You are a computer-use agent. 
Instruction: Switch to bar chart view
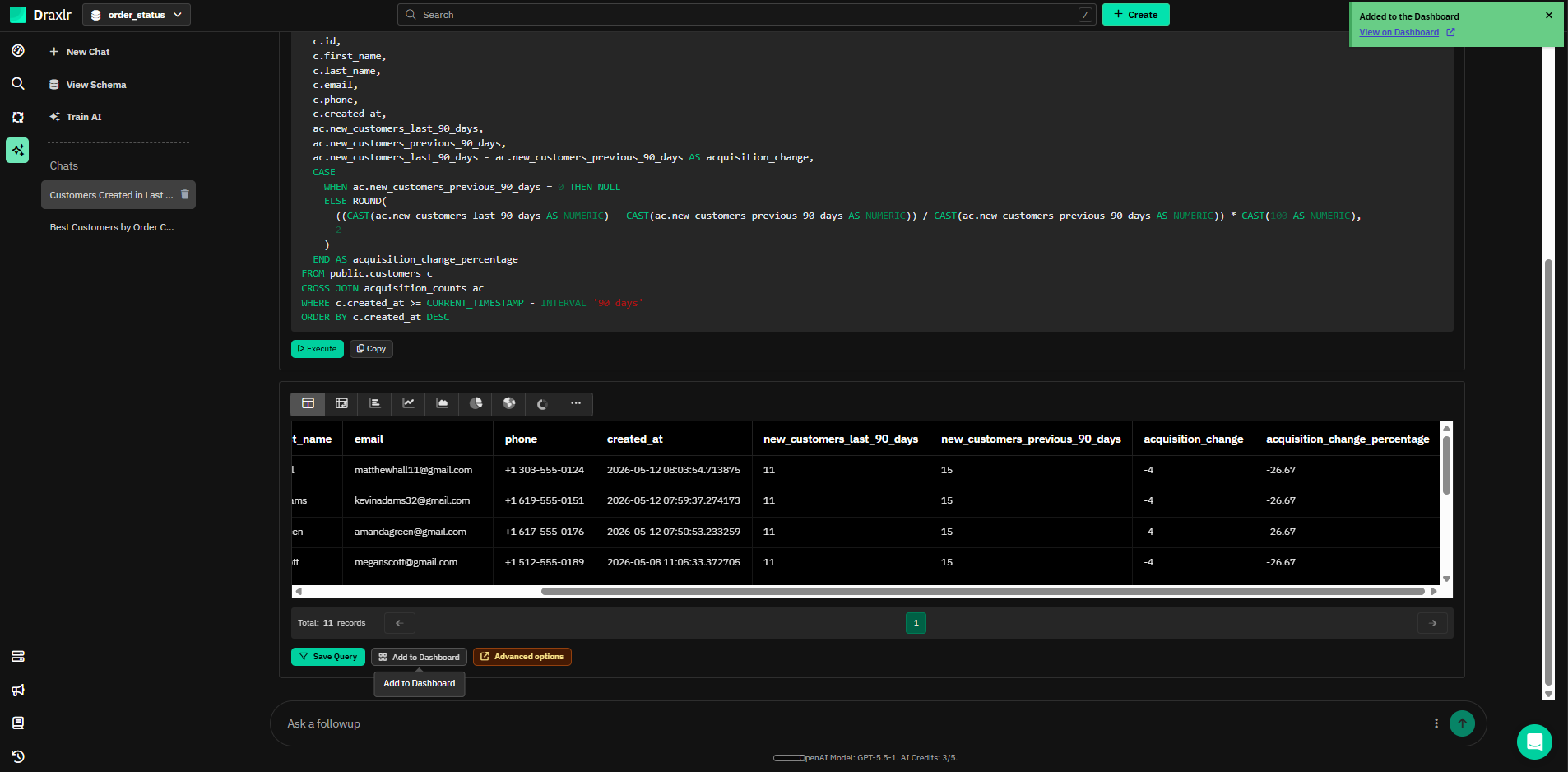point(375,403)
